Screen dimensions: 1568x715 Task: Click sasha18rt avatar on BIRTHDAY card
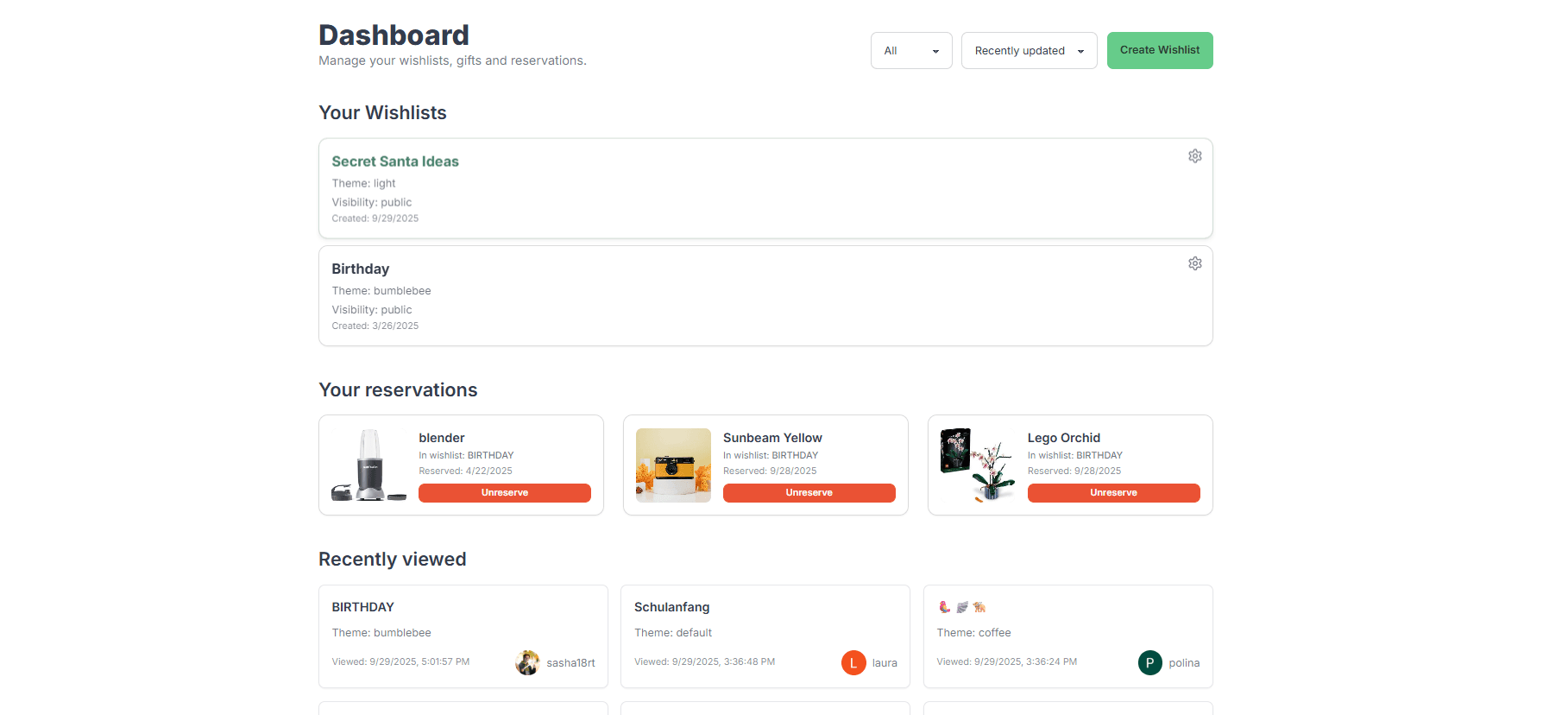527,662
